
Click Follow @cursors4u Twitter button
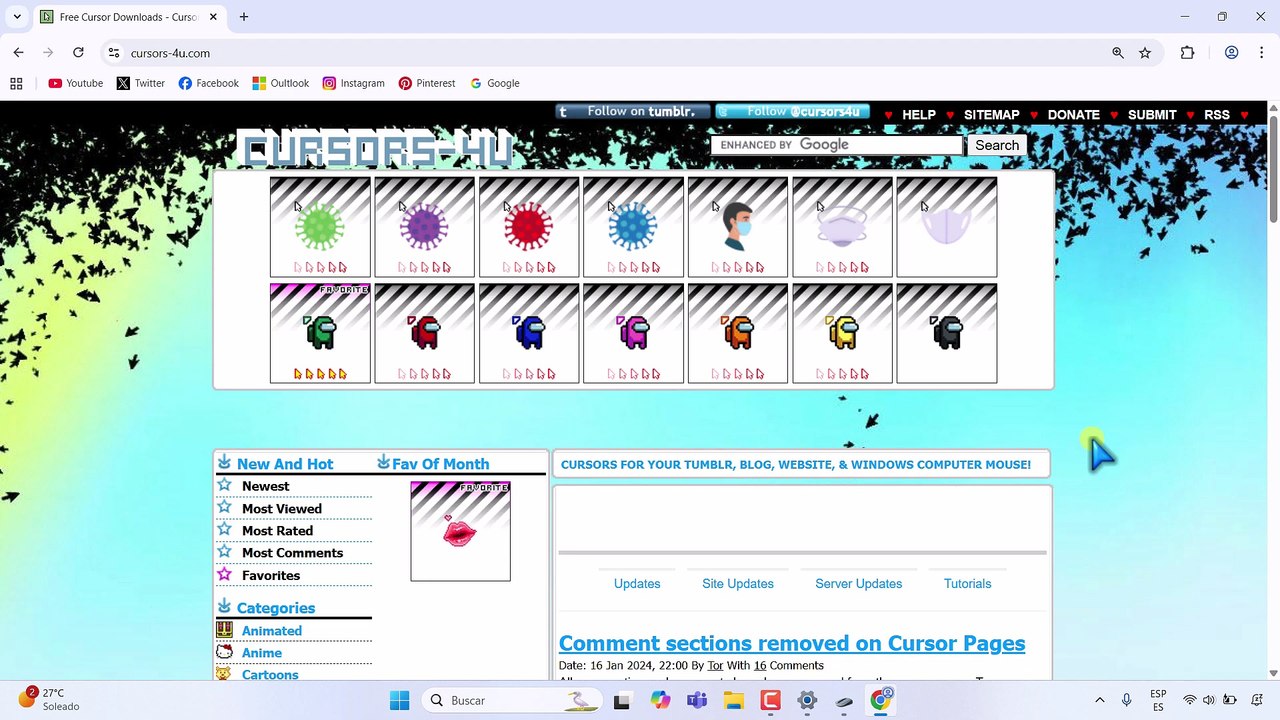coord(793,112)
